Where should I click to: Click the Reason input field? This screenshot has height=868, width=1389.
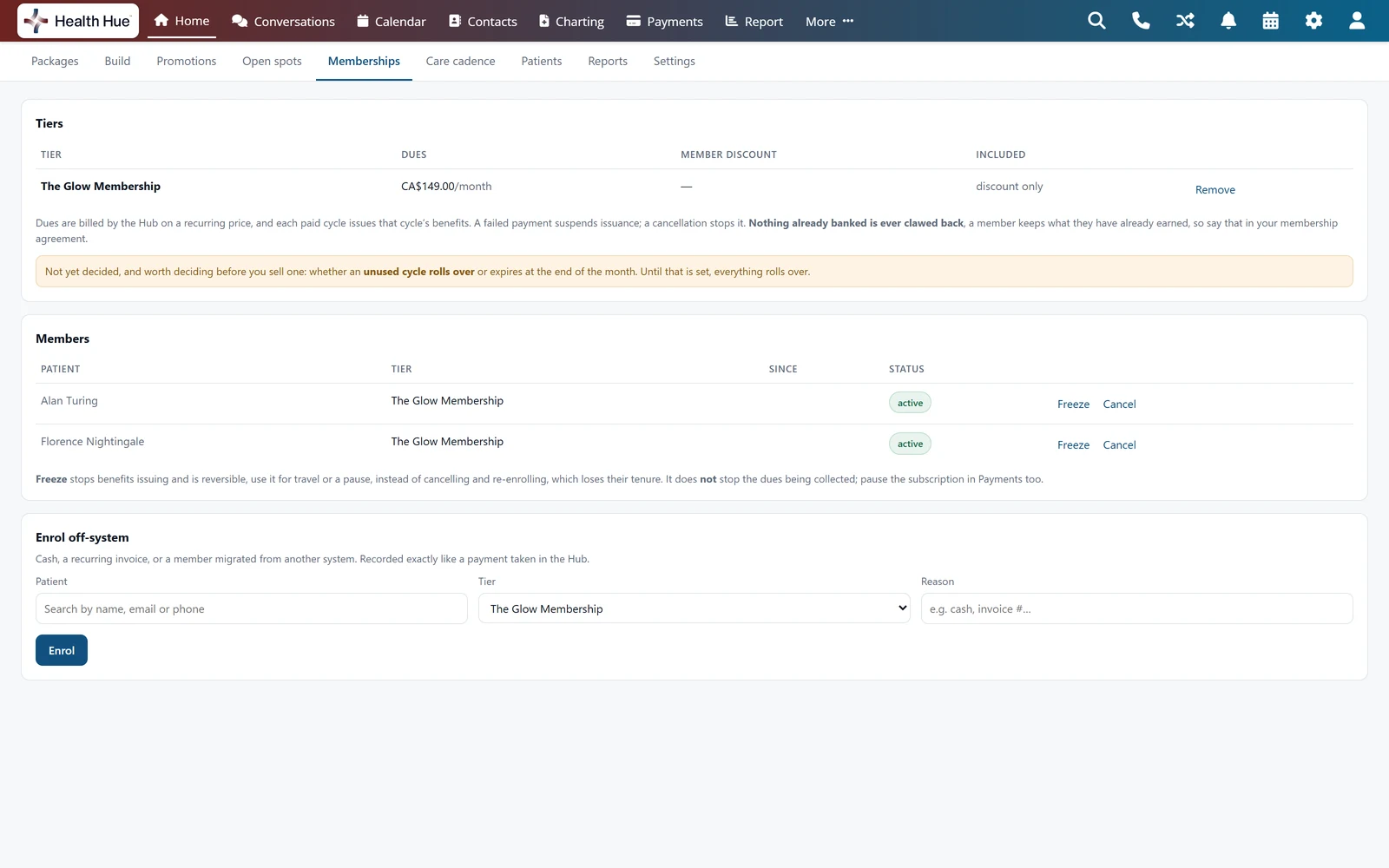[1136, 608]
